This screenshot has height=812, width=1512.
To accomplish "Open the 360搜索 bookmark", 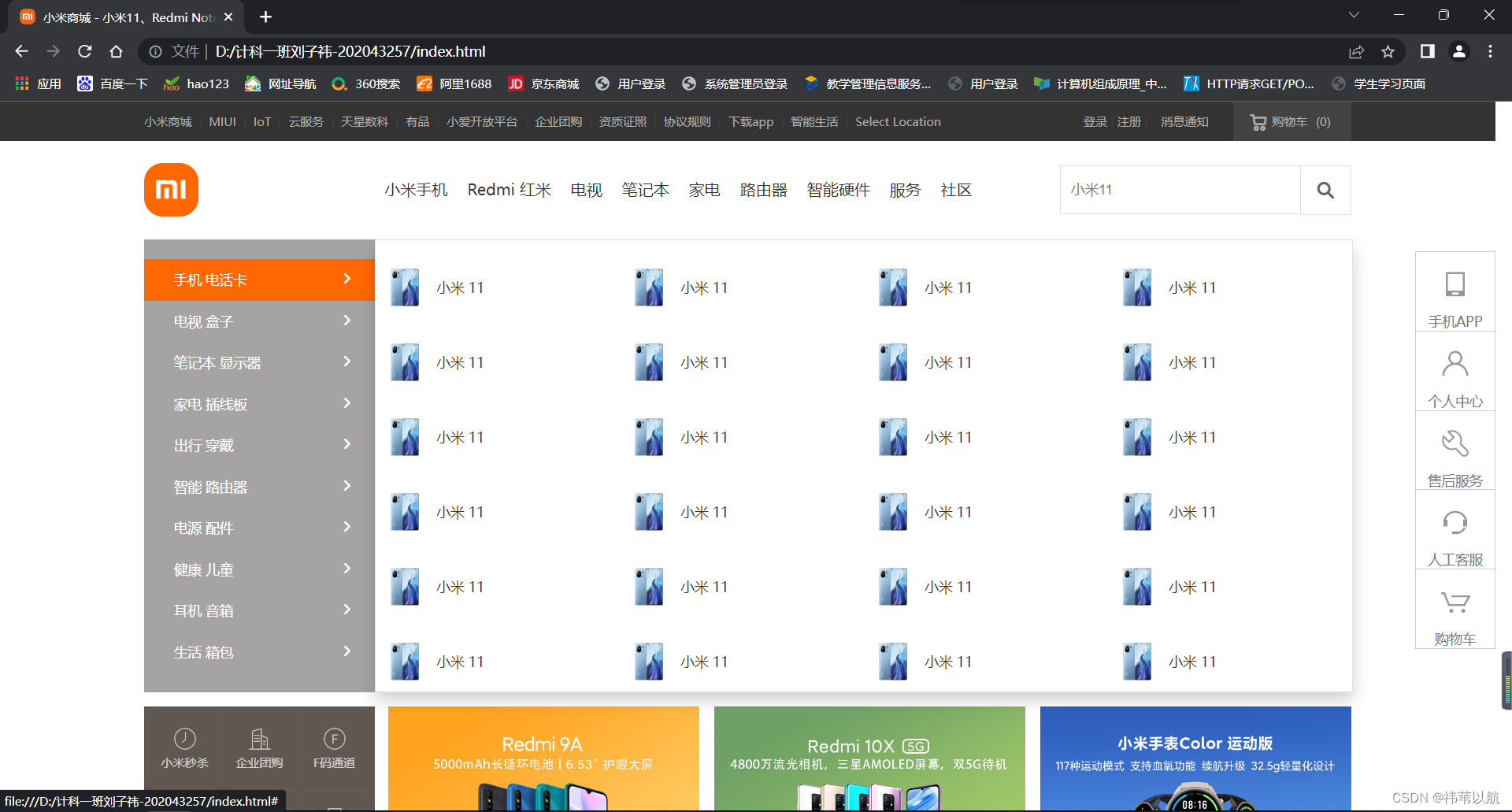I will click(x=366, y=83).
